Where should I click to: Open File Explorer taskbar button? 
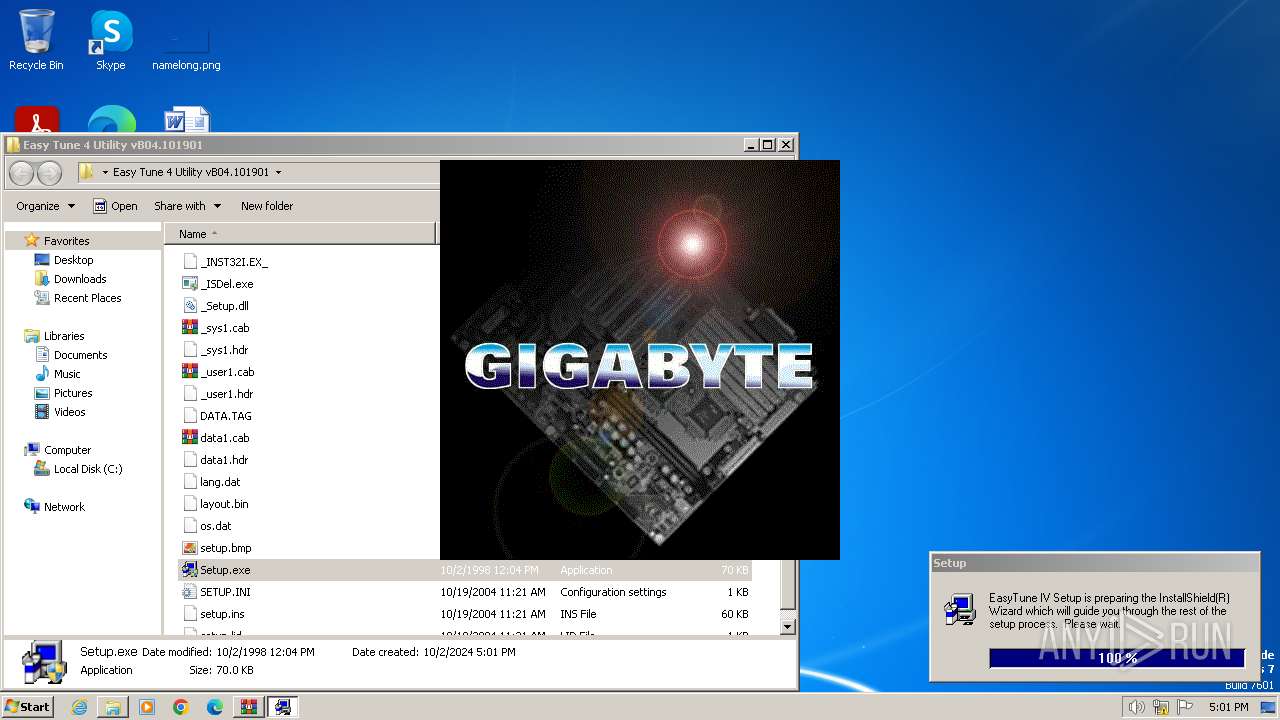[113, 707]
